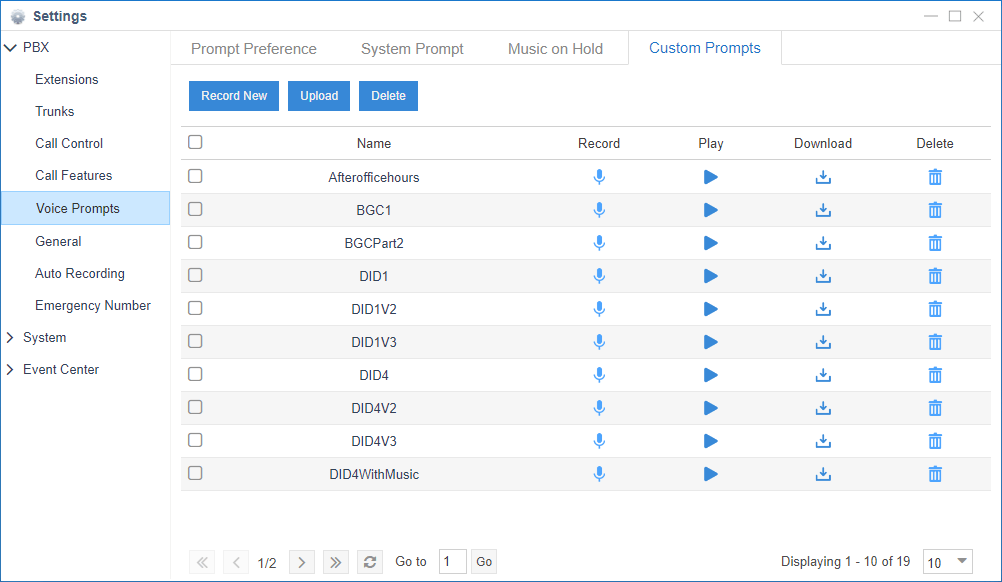Viewport: 1002px width, 582px height.
Task: Open the Music on Hold tab
Action: point(555,49)
